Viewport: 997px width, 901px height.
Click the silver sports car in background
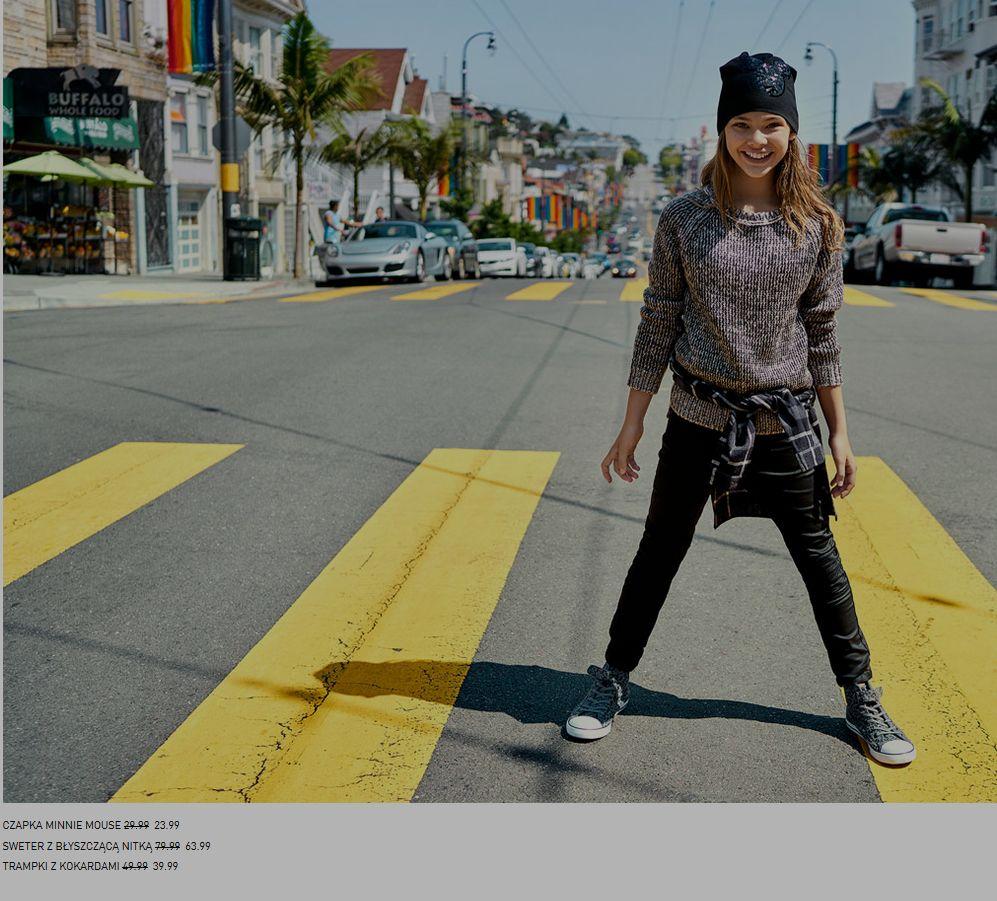point(385,252)
